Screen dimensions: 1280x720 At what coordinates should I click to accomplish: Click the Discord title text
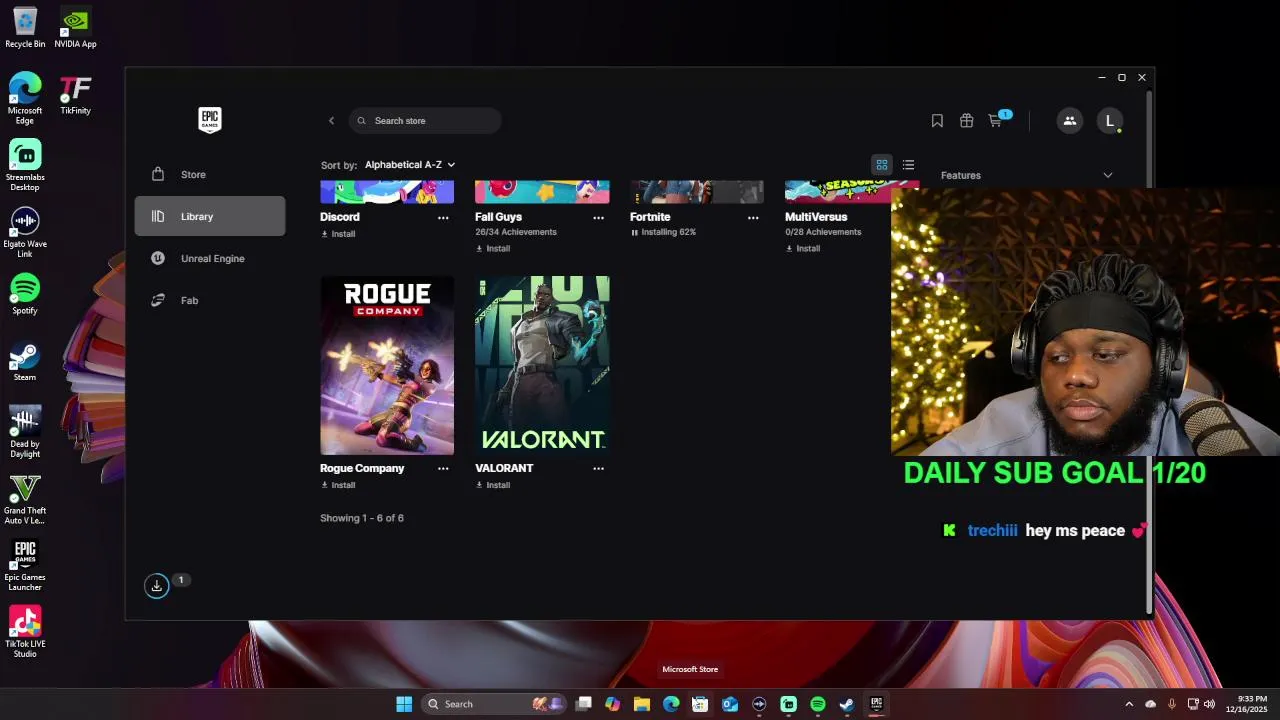(x=340, y=217)
